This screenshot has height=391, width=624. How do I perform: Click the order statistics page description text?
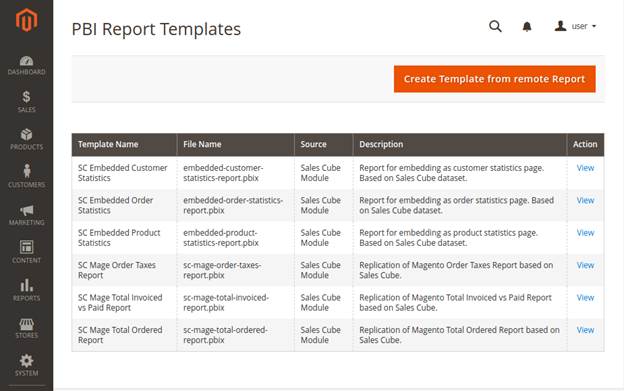(456, 205)
